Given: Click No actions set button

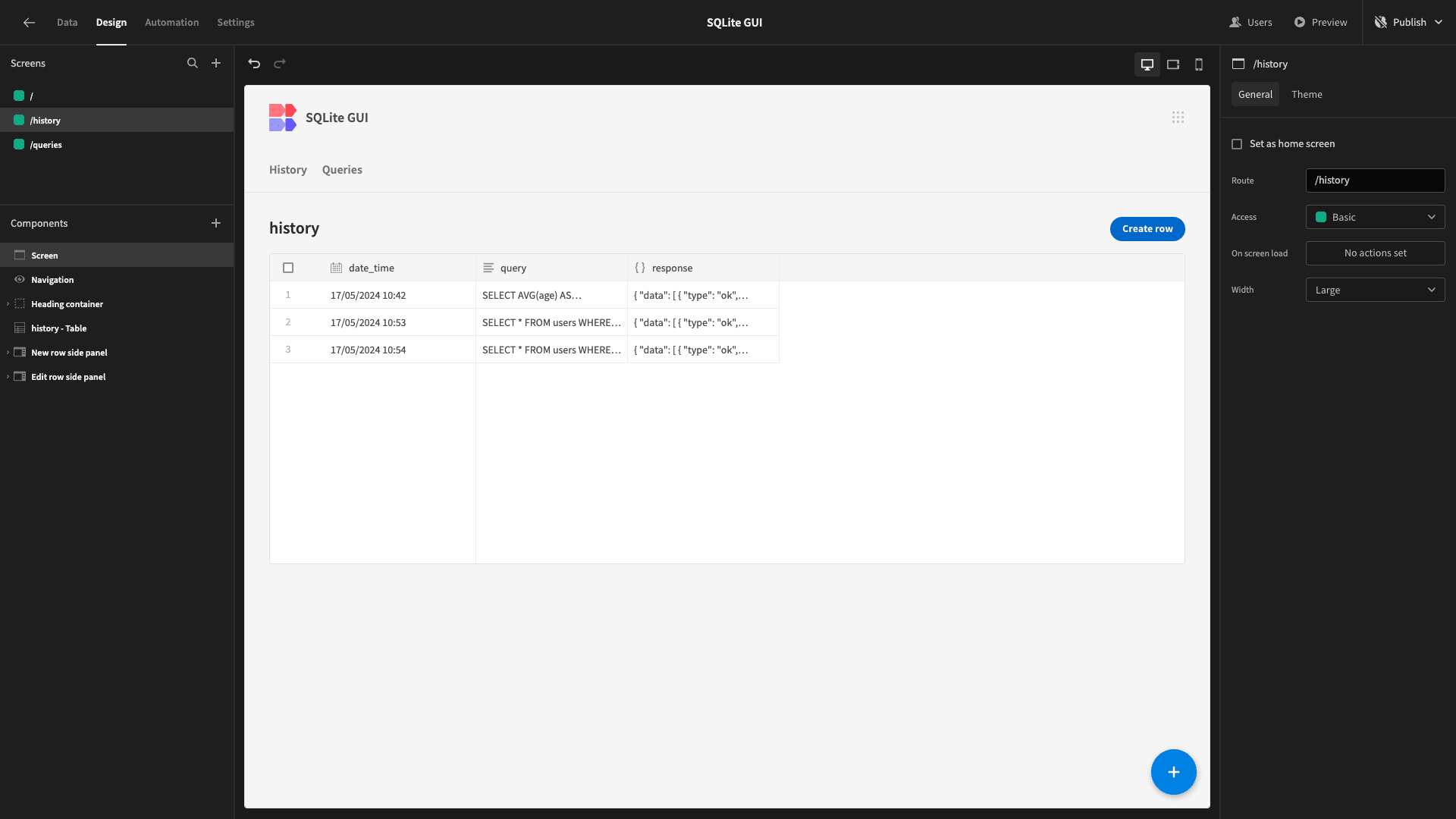Looking at the screenshot, I should 1375,253.
